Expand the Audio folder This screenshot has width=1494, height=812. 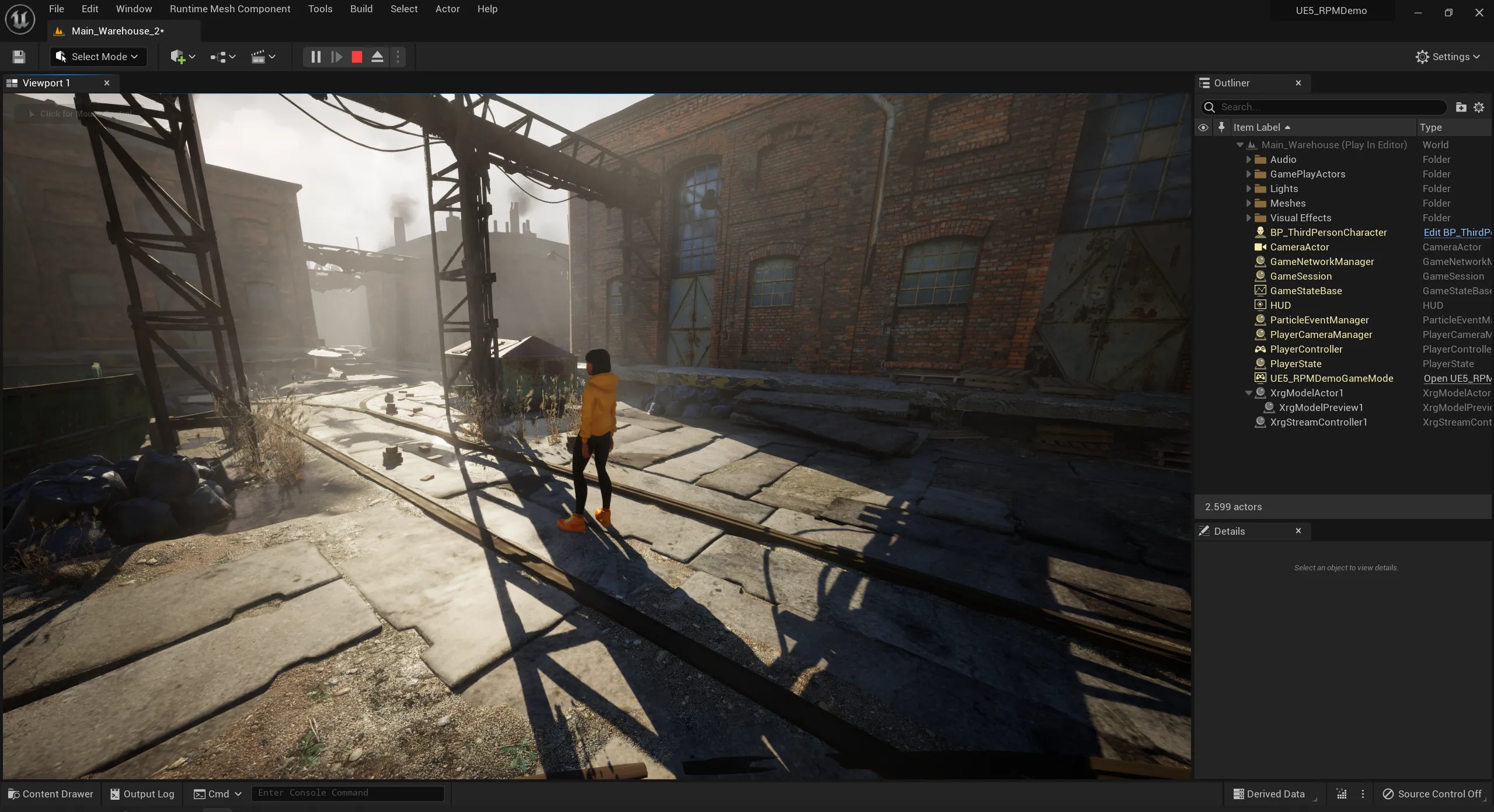[x=1249, y=159]
